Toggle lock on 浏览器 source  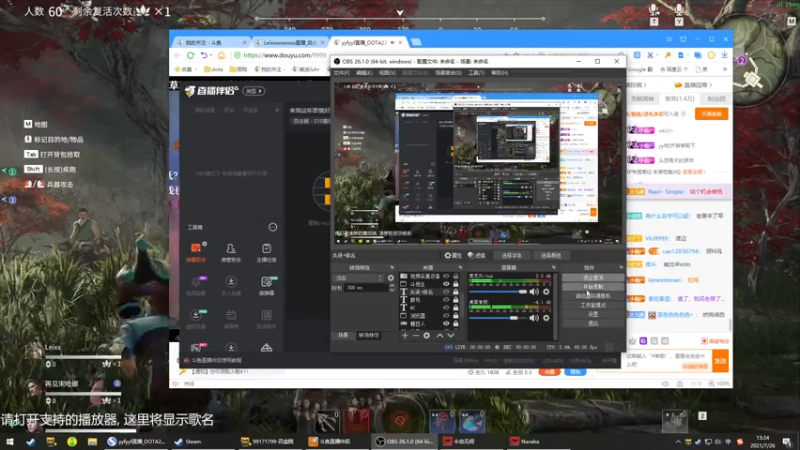click(456, 316)
